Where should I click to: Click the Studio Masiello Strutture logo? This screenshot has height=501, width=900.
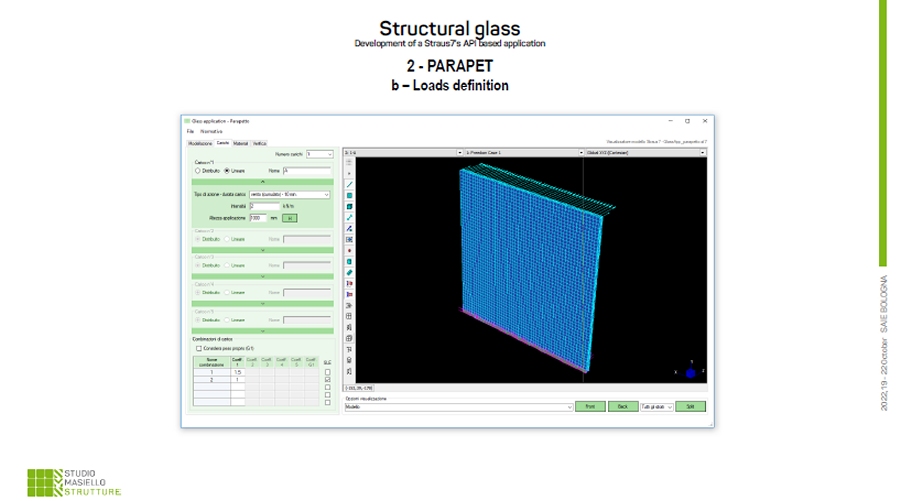point(75,479)
